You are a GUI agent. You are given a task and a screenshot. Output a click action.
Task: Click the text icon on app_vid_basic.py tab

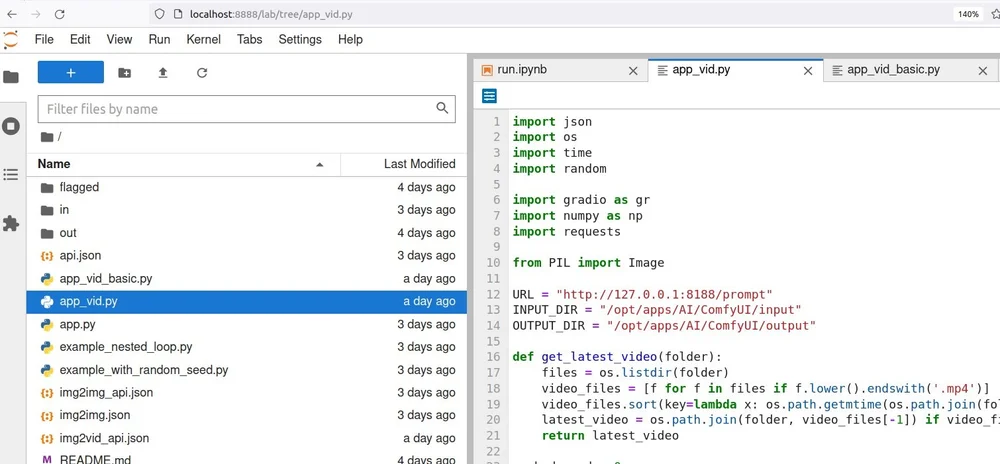tap(837, 70)
